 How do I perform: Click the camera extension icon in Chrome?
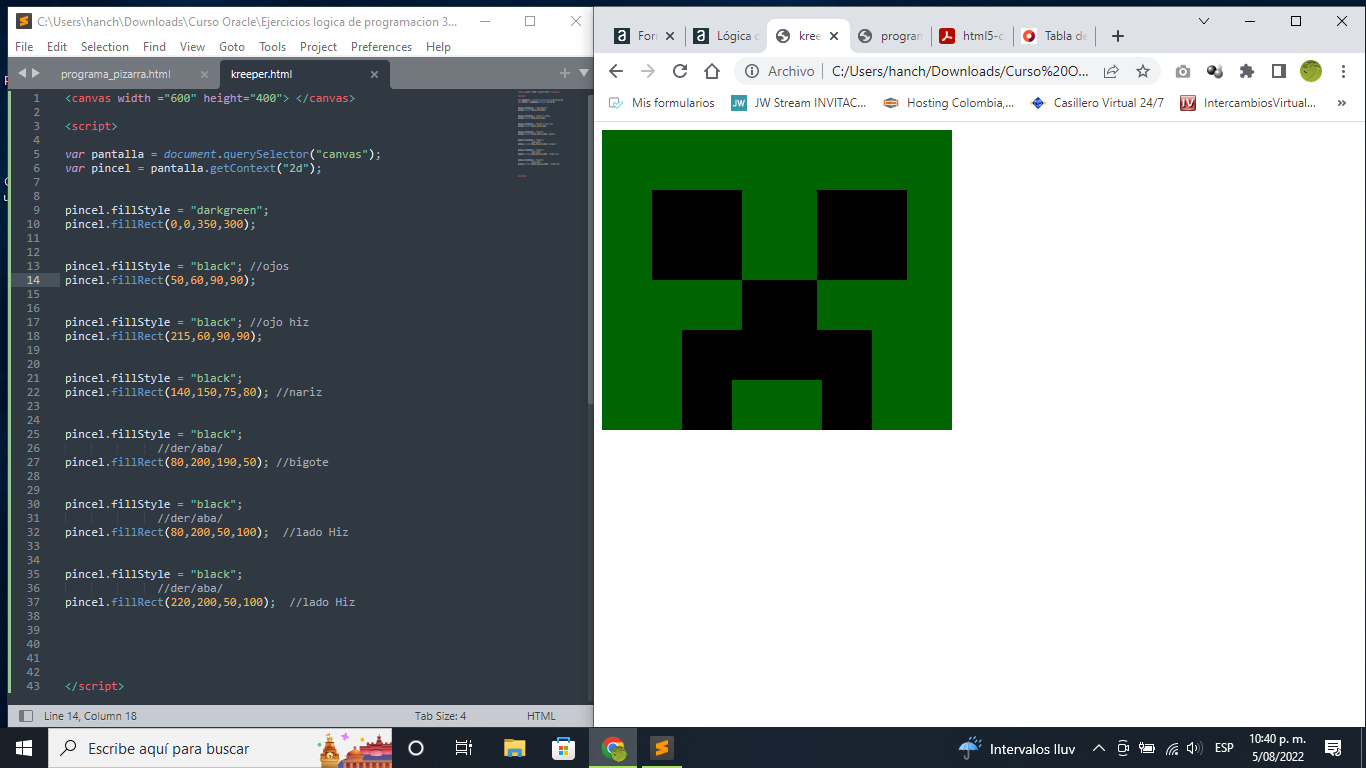pyautogui.click(x=1183, y=71)
